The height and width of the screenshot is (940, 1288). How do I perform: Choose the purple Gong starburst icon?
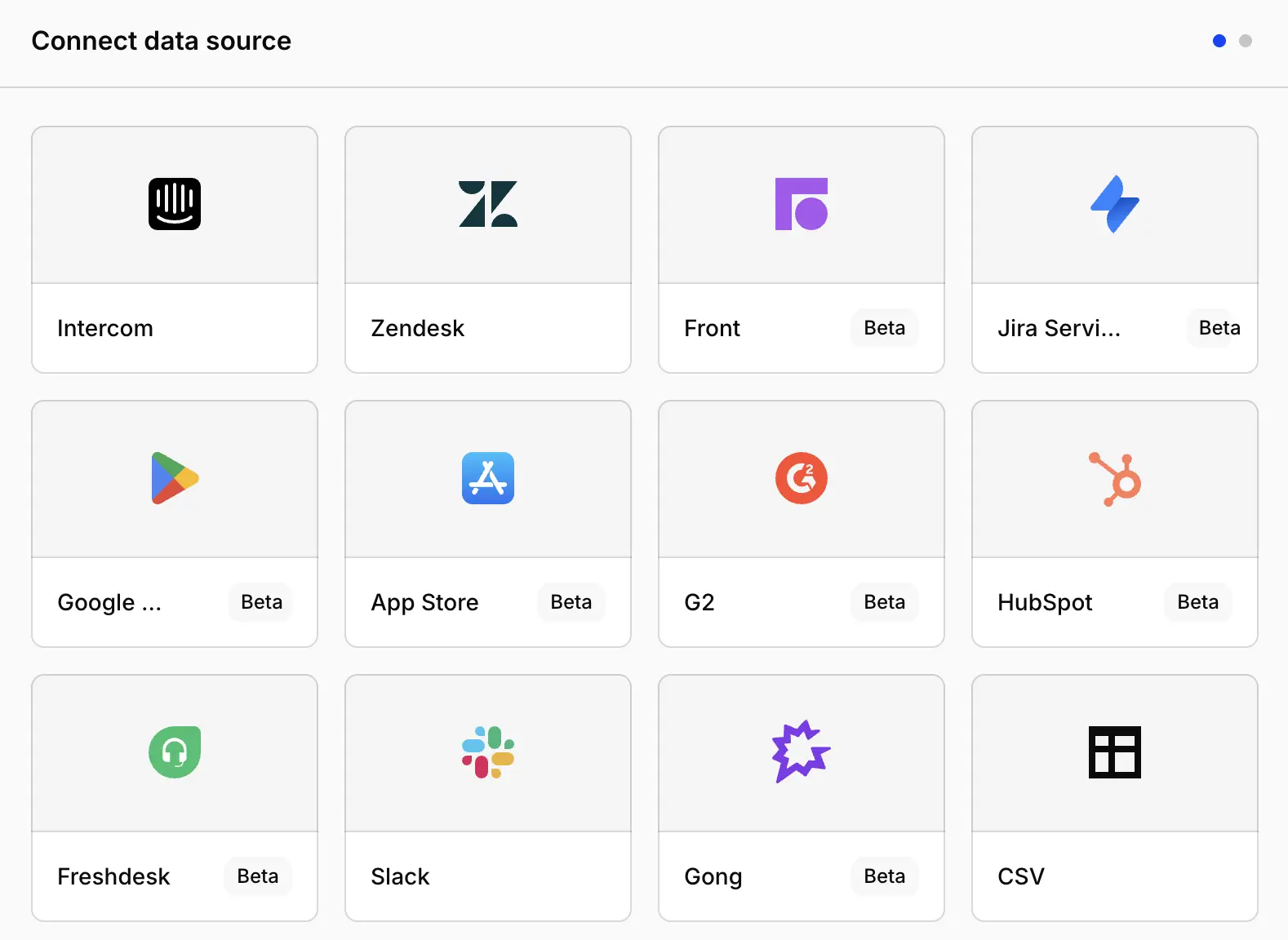click(x=802, y=752)
